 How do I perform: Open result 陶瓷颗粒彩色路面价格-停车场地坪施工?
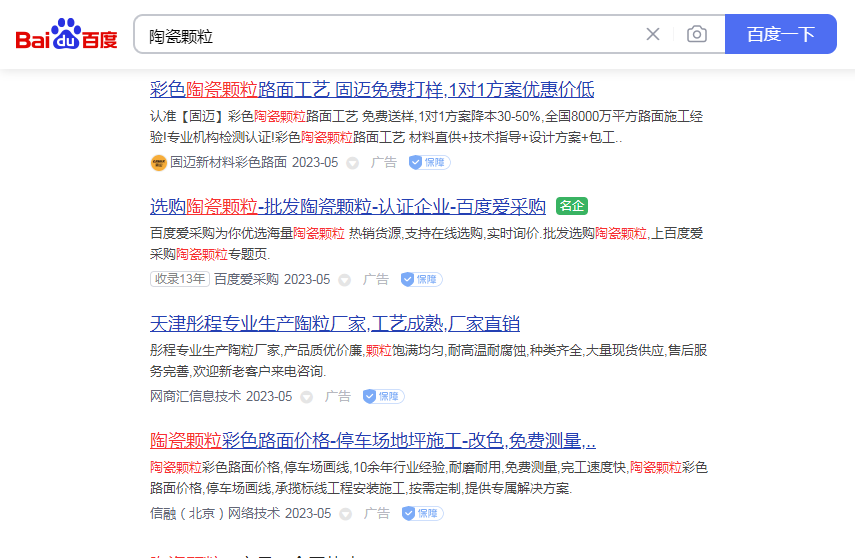tap(373, 440)
